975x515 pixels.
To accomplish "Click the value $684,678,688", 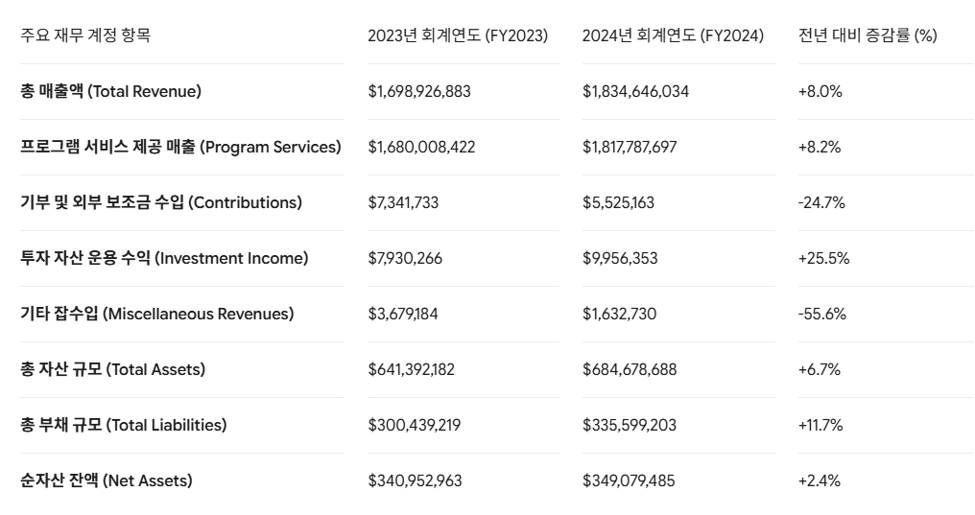I will [x=629, y=369].
